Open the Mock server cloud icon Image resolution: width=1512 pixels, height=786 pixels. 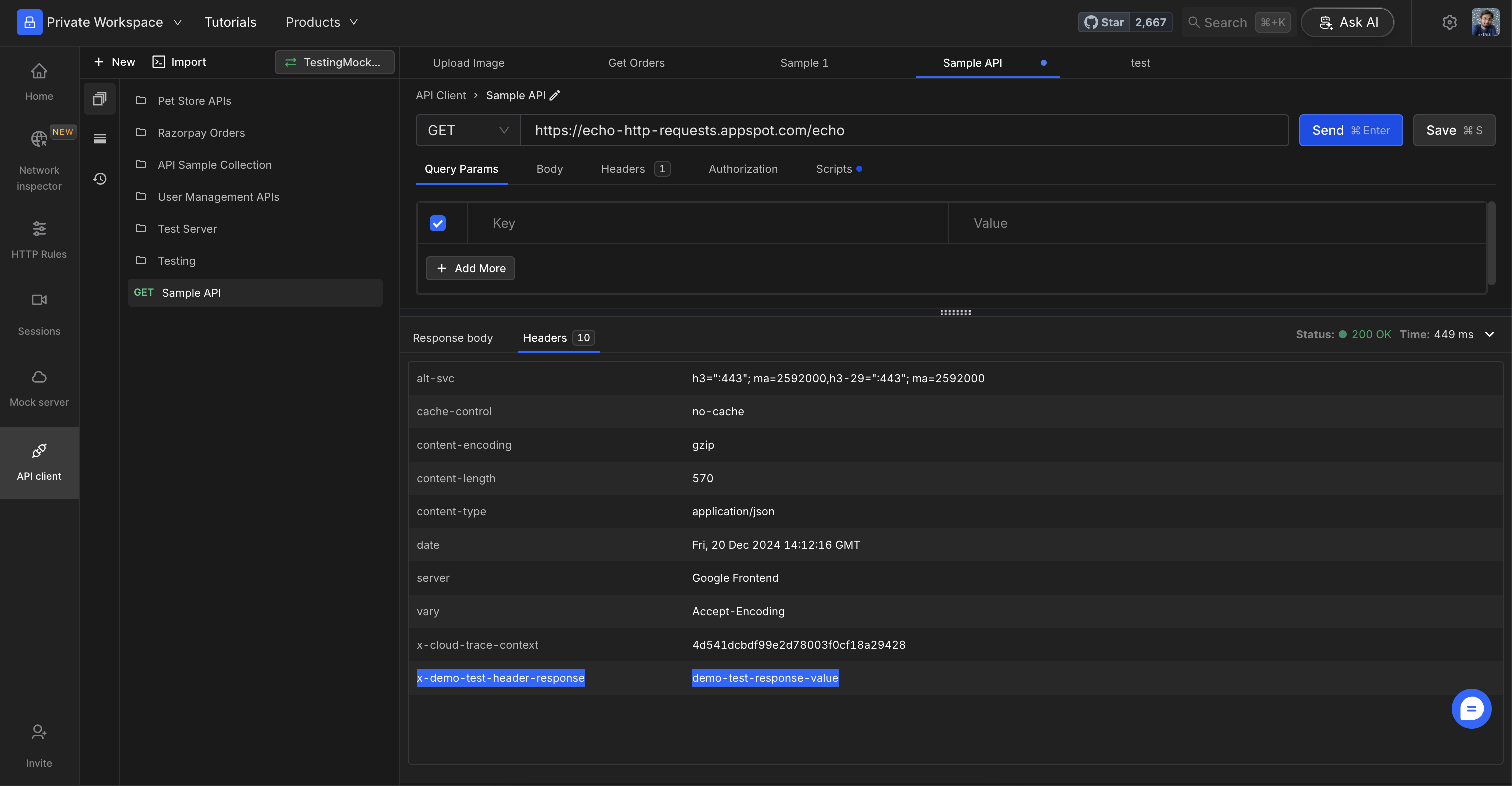39,377
